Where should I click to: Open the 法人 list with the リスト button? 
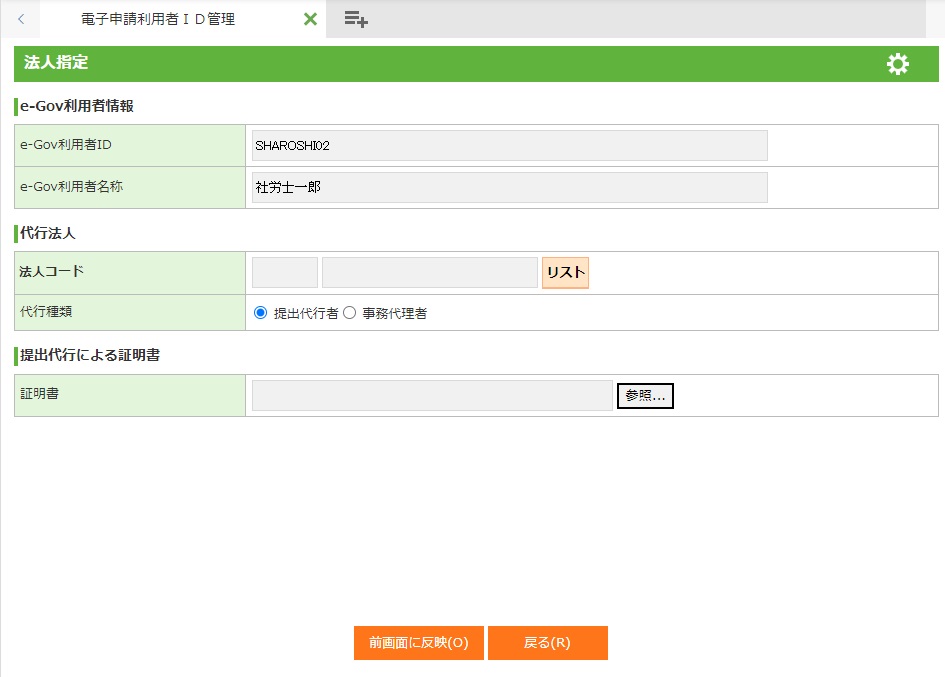(x=565, y=273)
